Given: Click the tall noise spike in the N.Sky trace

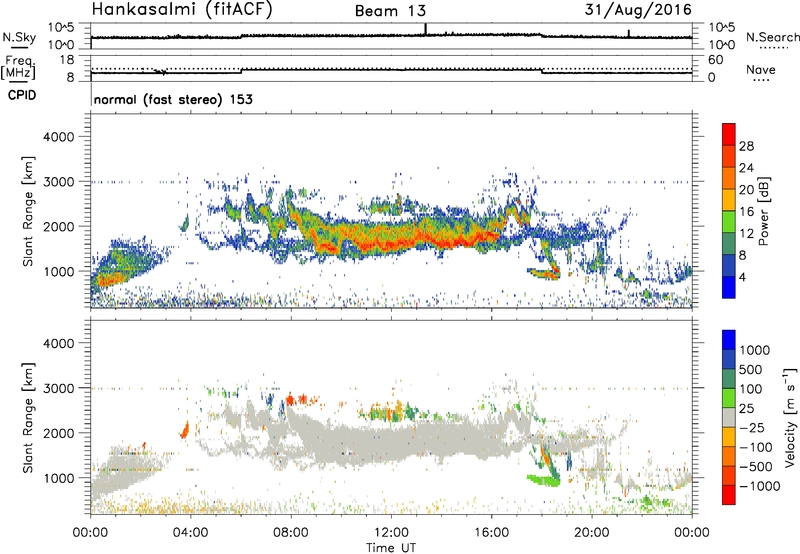Looking at the screenshot, I should point(426,29).
